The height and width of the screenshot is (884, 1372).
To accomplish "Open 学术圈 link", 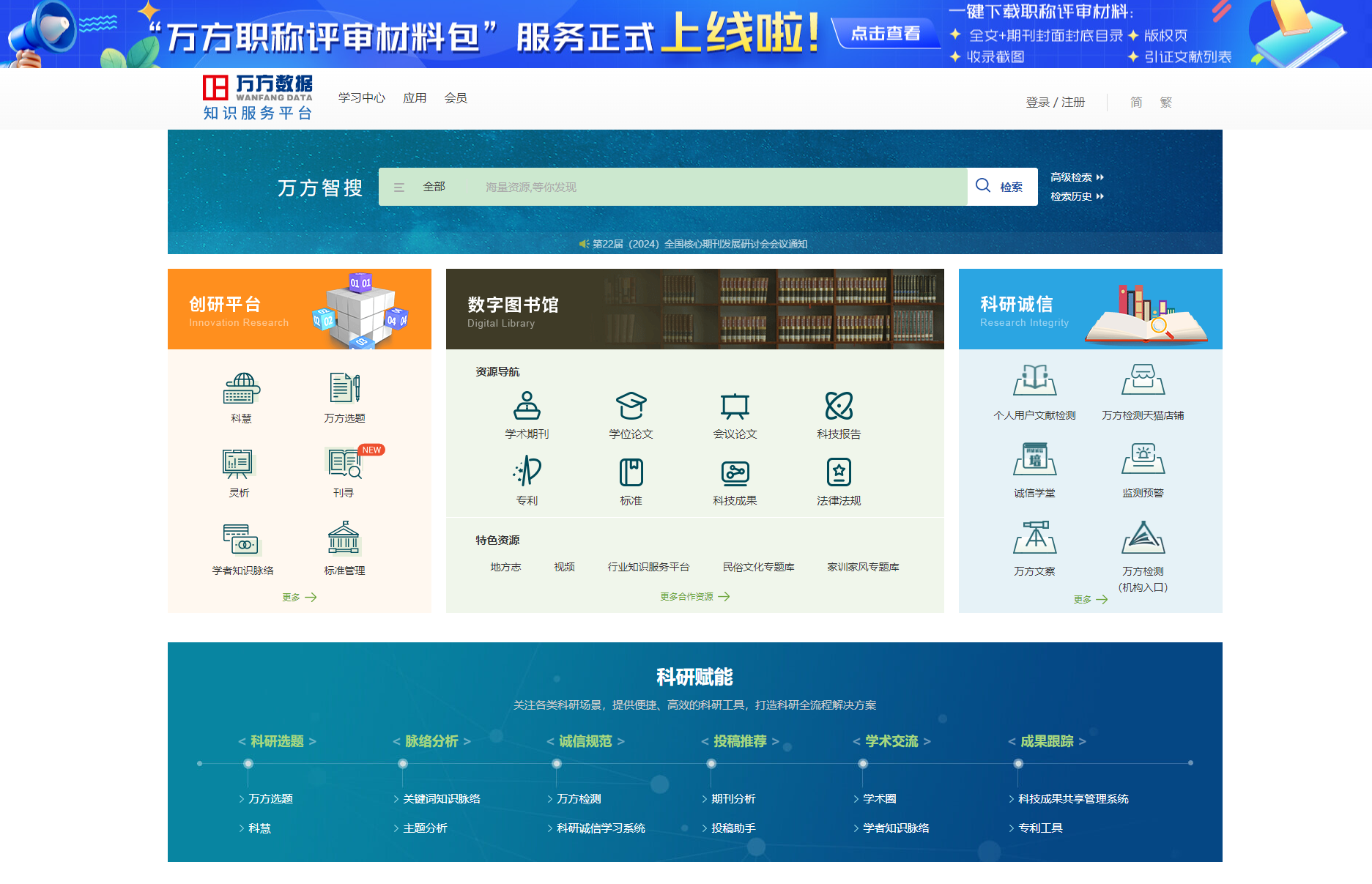I will point(880,798).
